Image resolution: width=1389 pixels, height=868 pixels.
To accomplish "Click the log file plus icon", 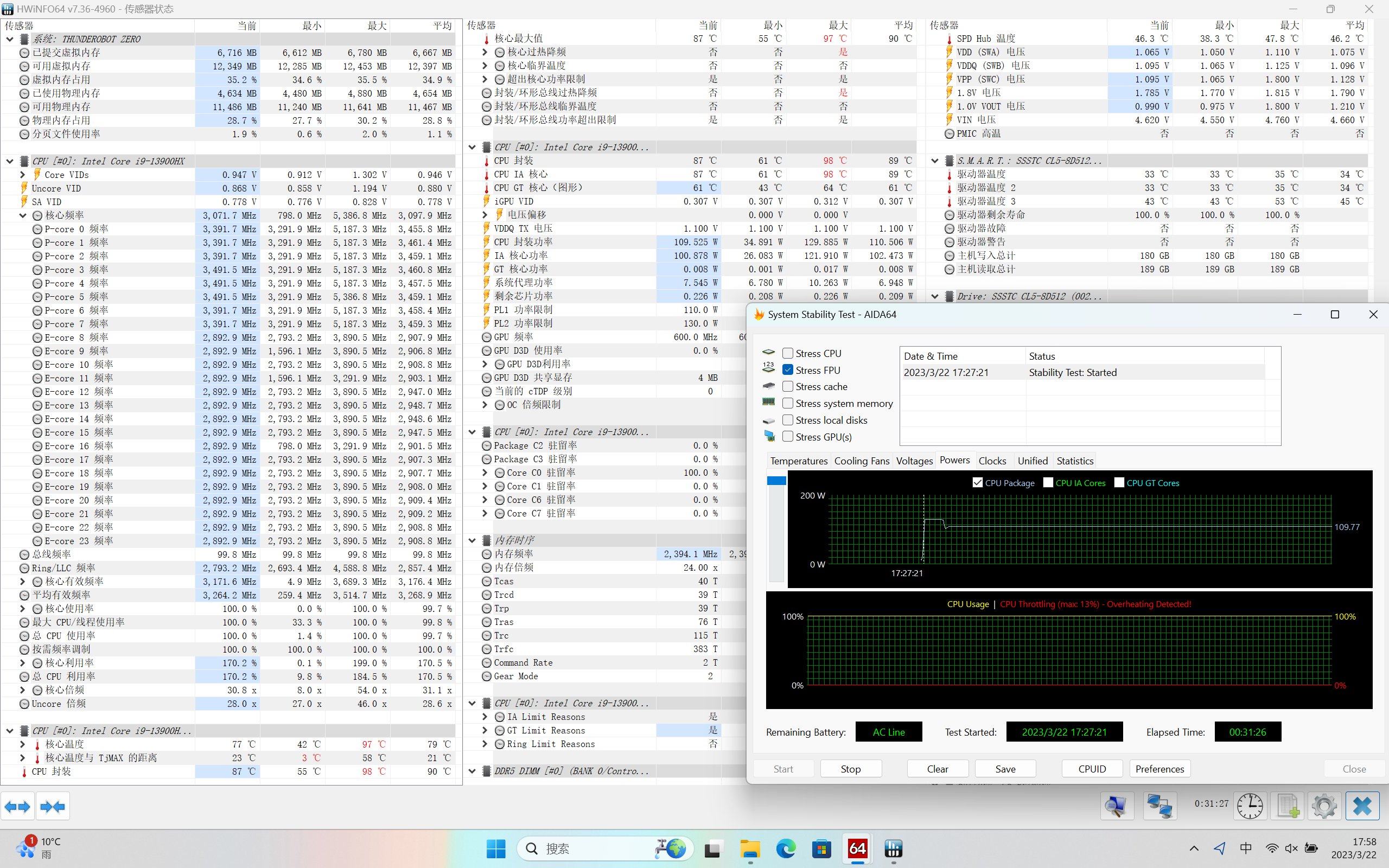I will pyautogui.click(x=1288, y=807).
